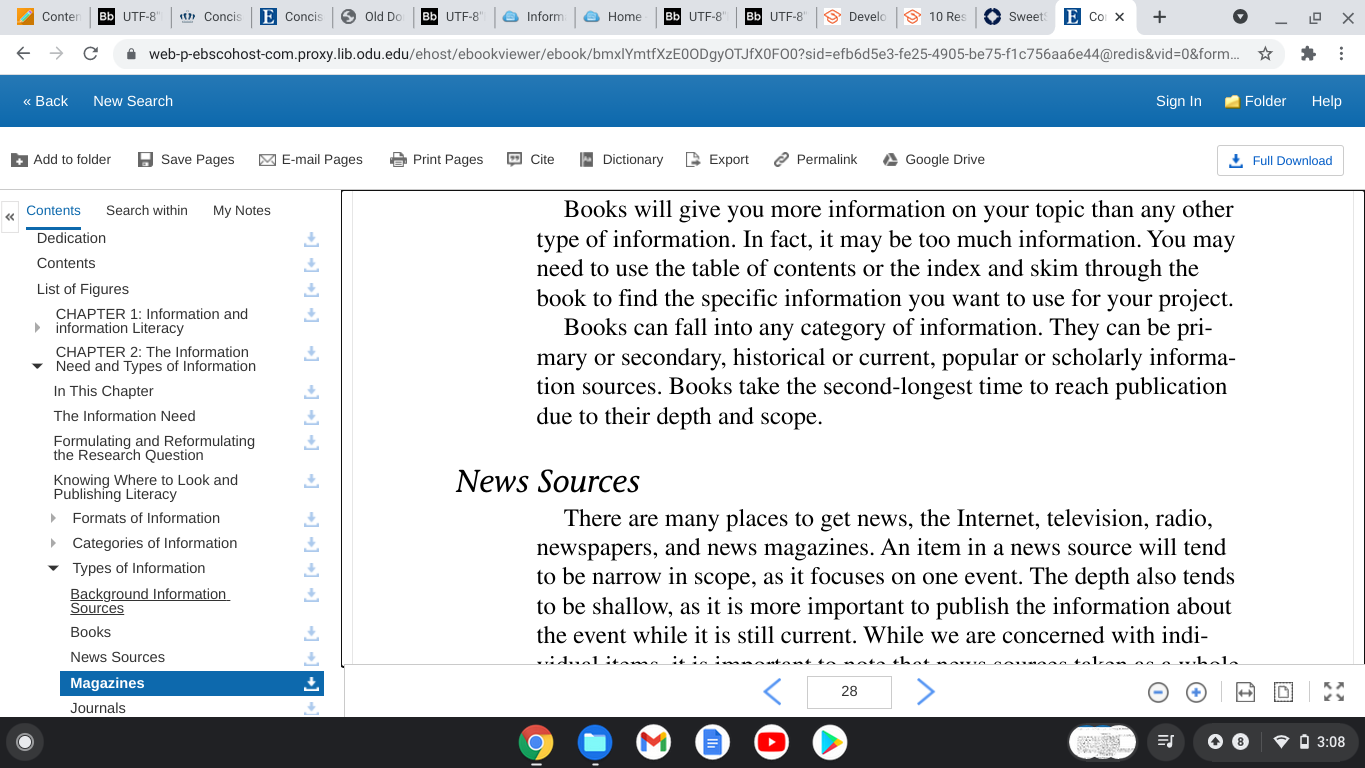Open the Cite tool
Screen dimensions: 1365x768
[x=530, y=159]
